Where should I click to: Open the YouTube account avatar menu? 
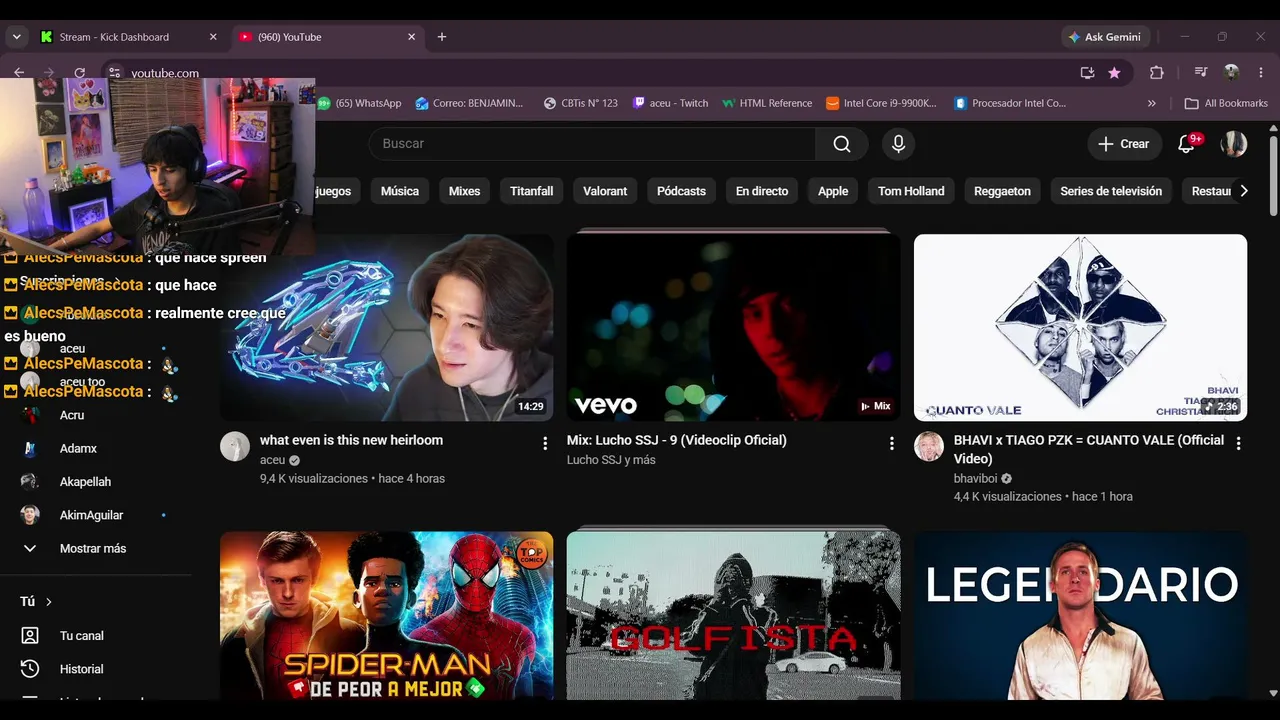[1234, 144]
